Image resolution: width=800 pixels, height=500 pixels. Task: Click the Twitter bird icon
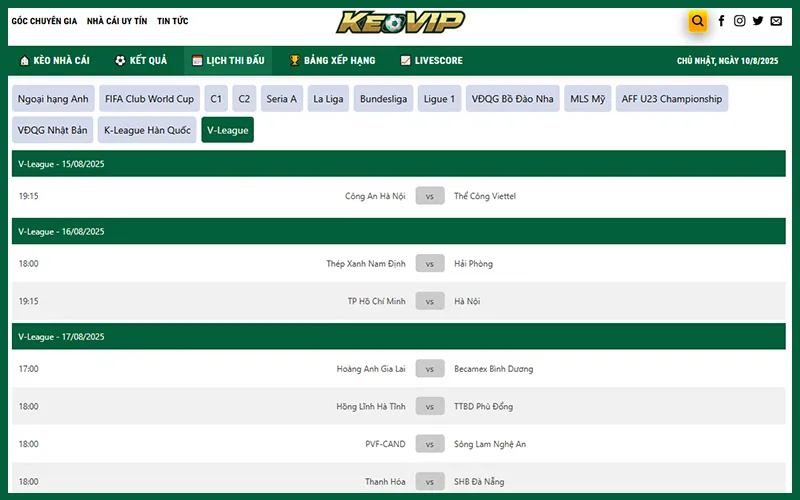pyautogui.click(x=758, y=21)
